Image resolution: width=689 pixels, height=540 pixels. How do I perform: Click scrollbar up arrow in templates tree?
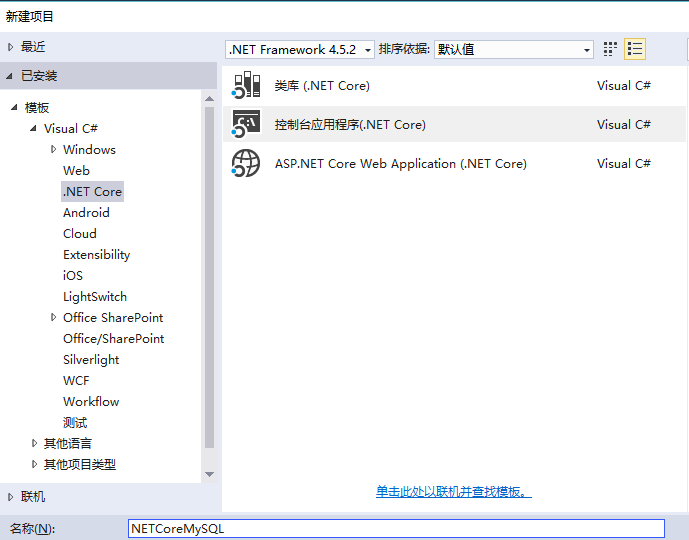(210, 99)
